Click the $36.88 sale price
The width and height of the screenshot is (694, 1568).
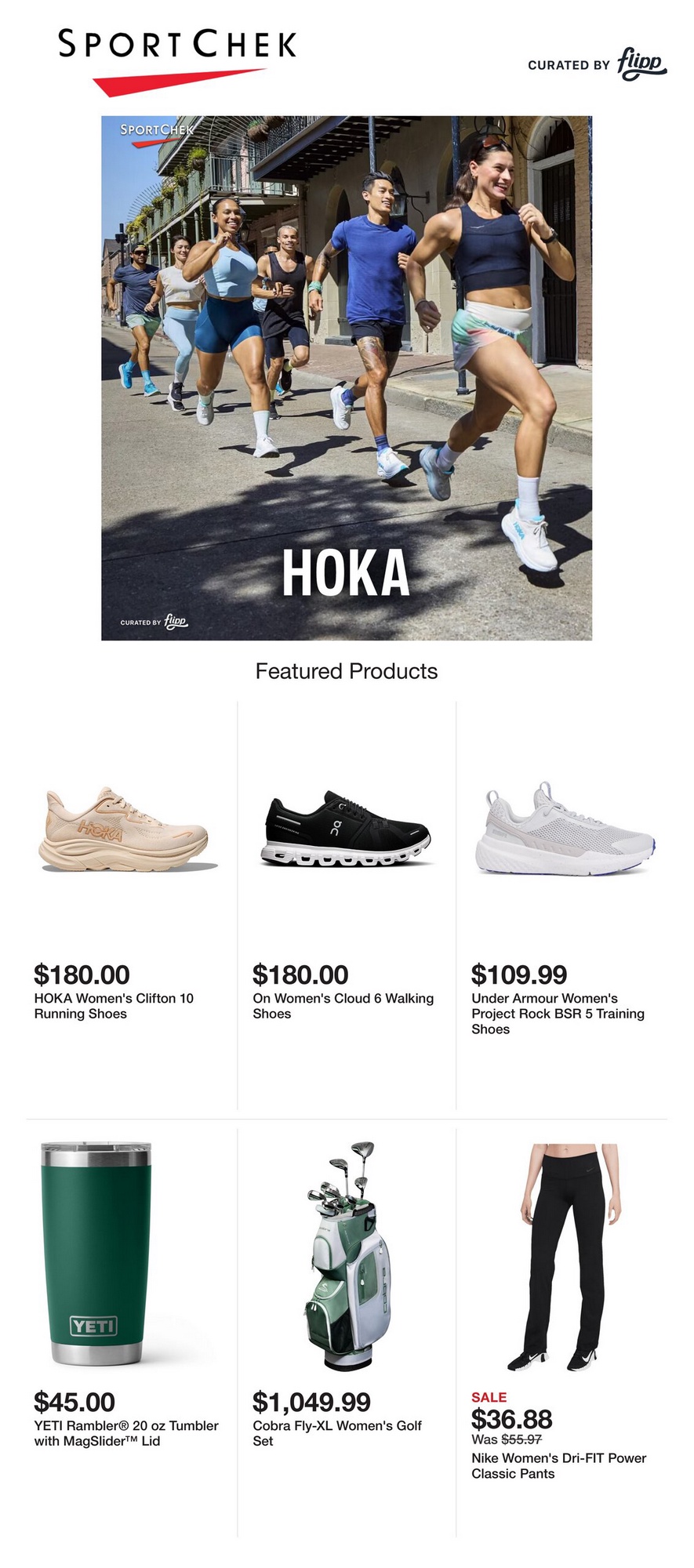tap(511, 1419)
